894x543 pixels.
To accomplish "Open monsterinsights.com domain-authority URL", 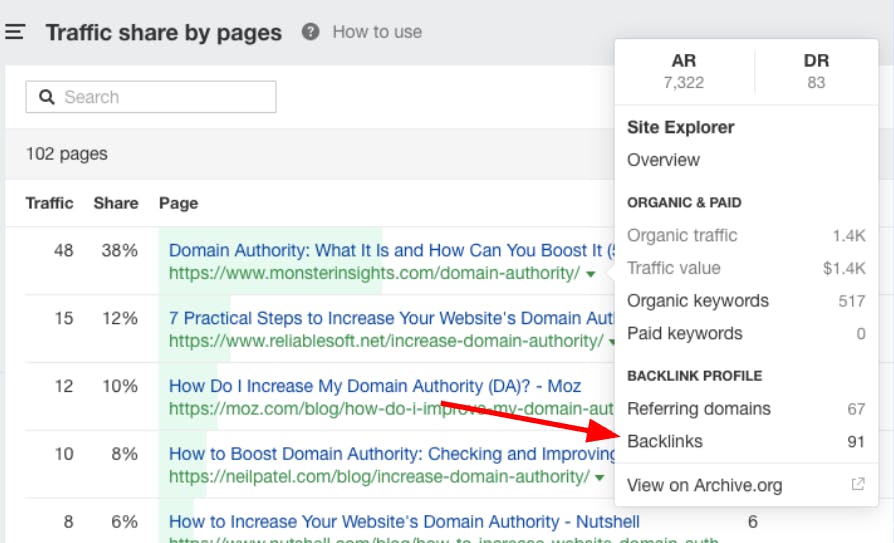I will click(375, 273).
